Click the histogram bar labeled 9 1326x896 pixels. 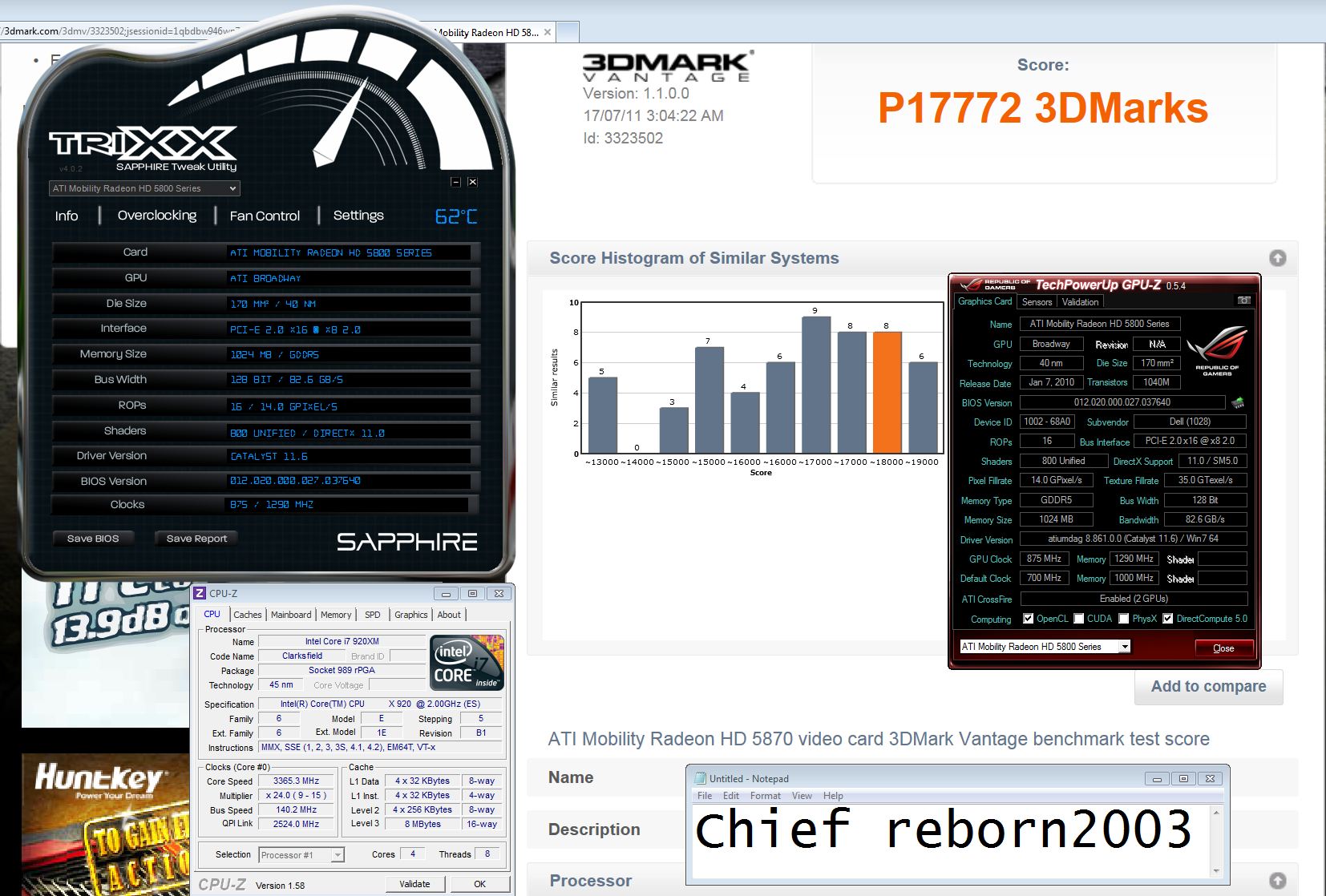click(x=816, y=385)
